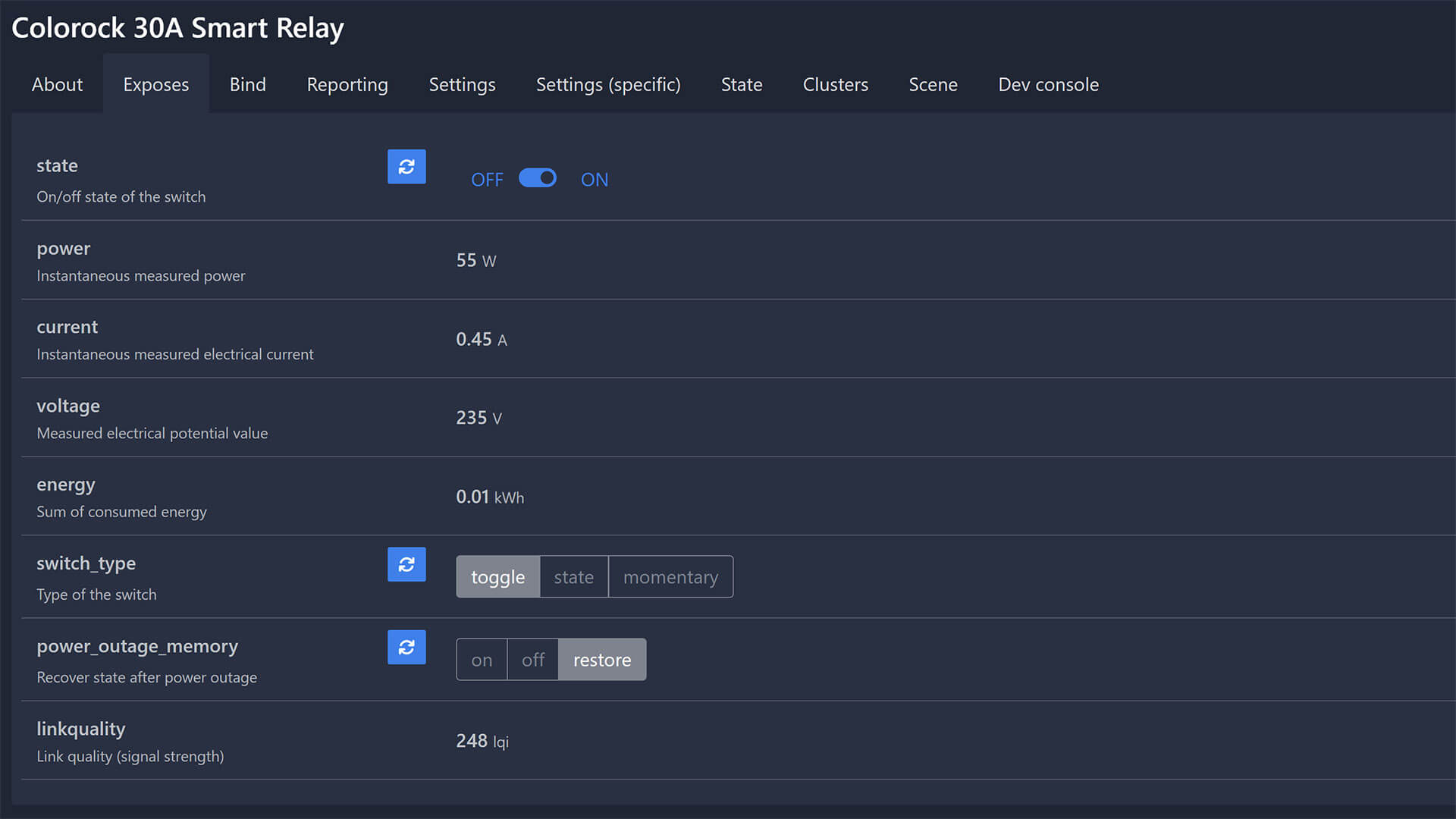The width and height of the screenshot is (1456, 819).
Task: Open the Settings (specific) tab
Action: point(608,84)
